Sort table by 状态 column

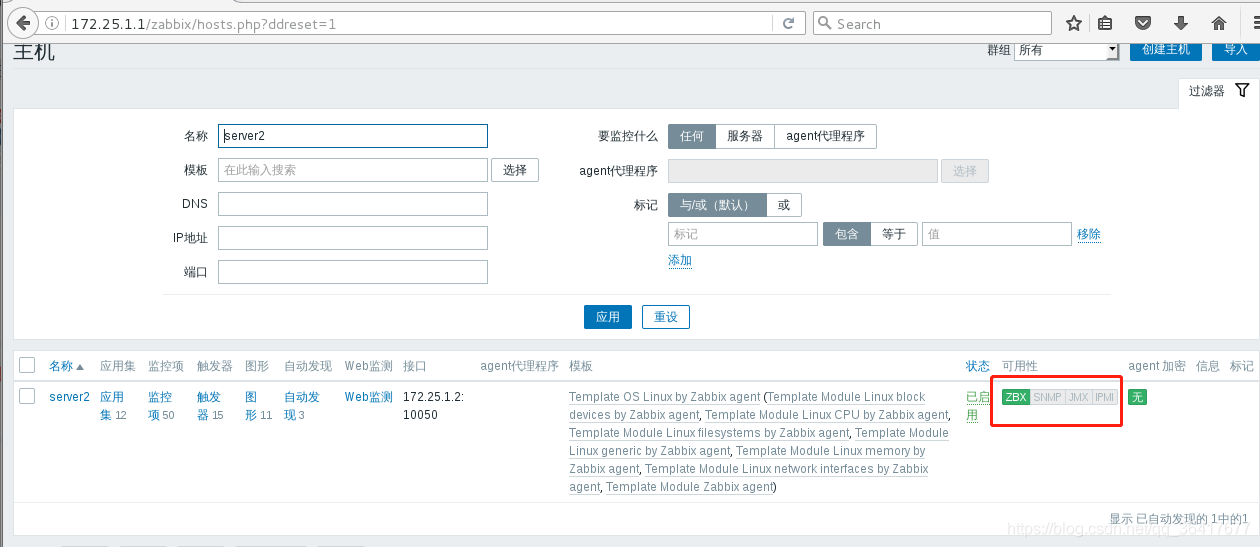coord(978,366)
